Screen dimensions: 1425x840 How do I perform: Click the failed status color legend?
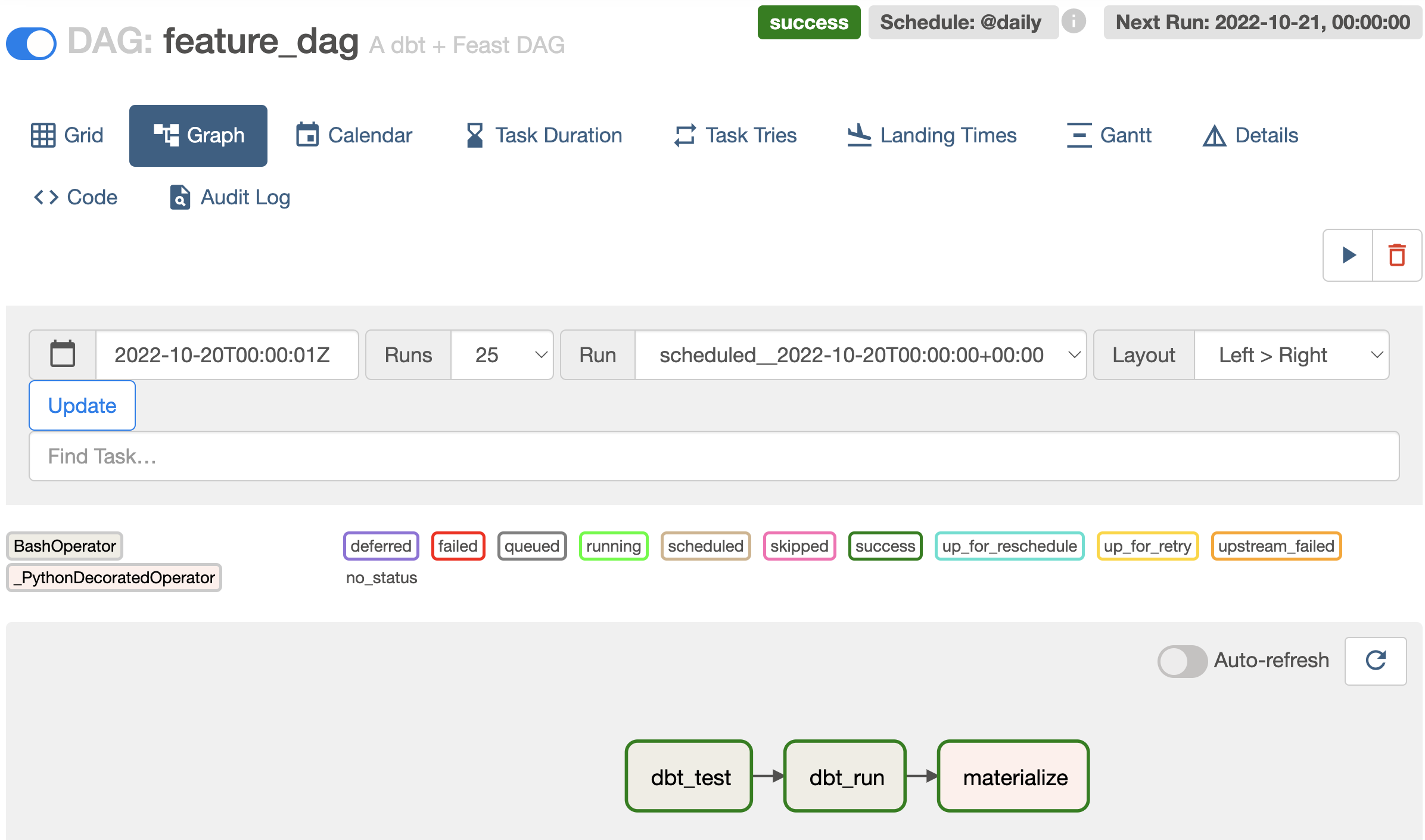(x=458, y=546)
